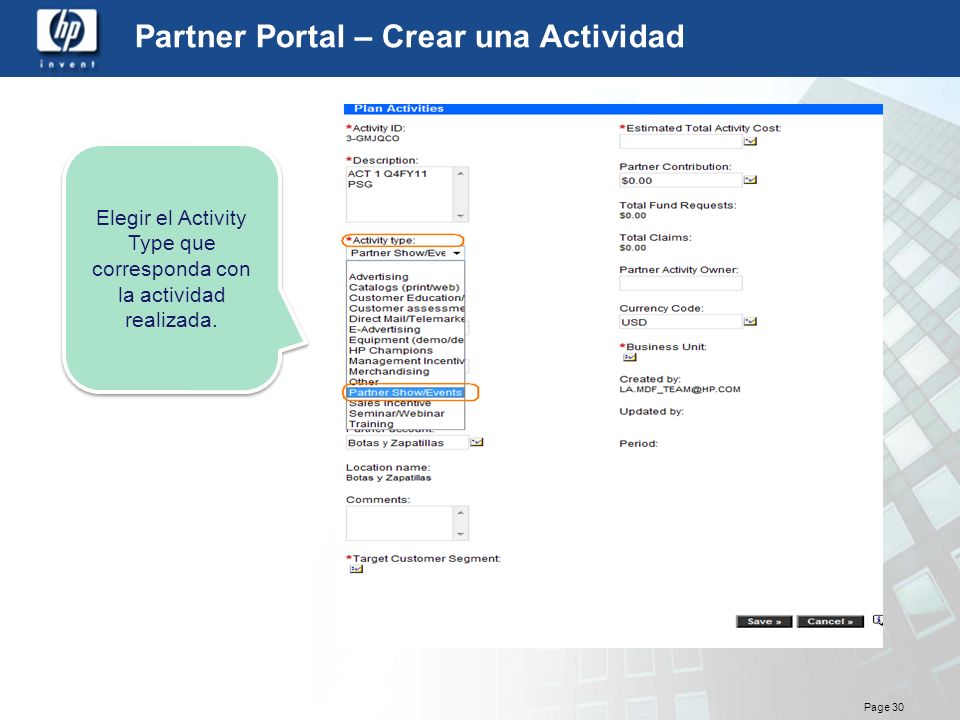
Task: Open picker icon beside Botas y Zapatillas field
Action: [476, 442]
